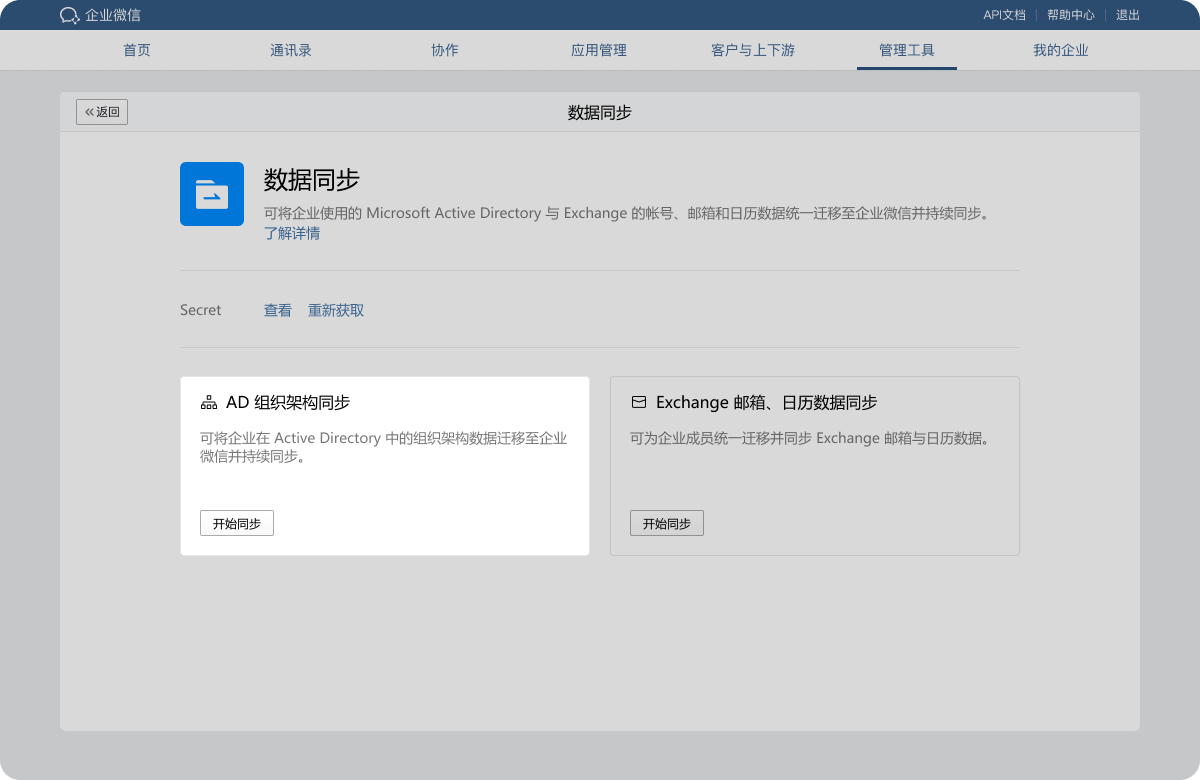Click the 返回 back button

click(x=102, y=112)
